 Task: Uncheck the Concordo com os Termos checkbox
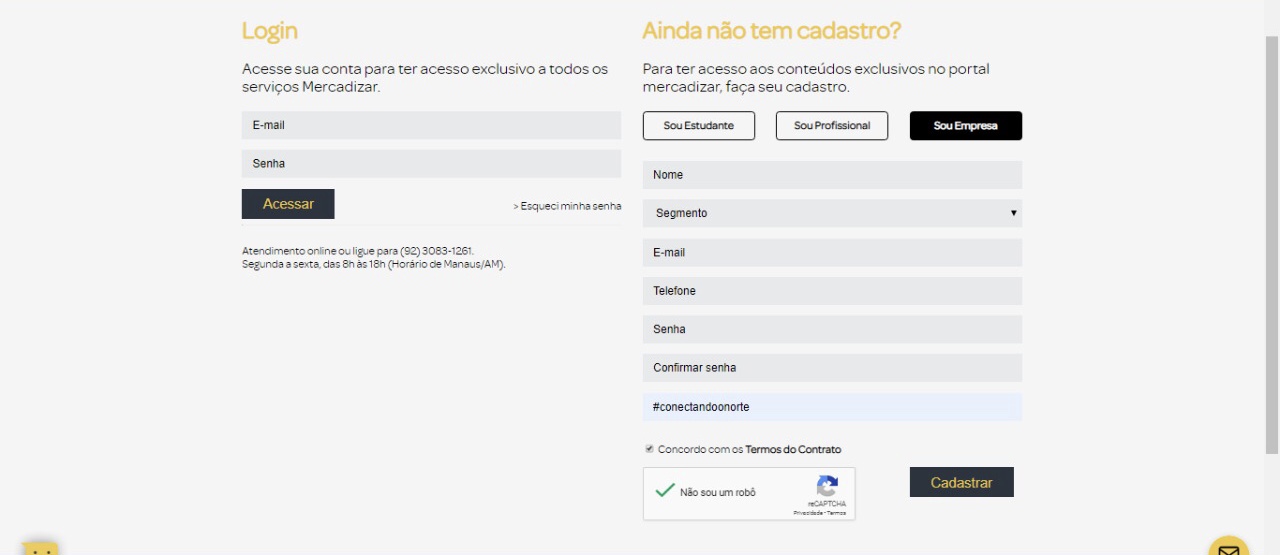(x=650, y=449)
